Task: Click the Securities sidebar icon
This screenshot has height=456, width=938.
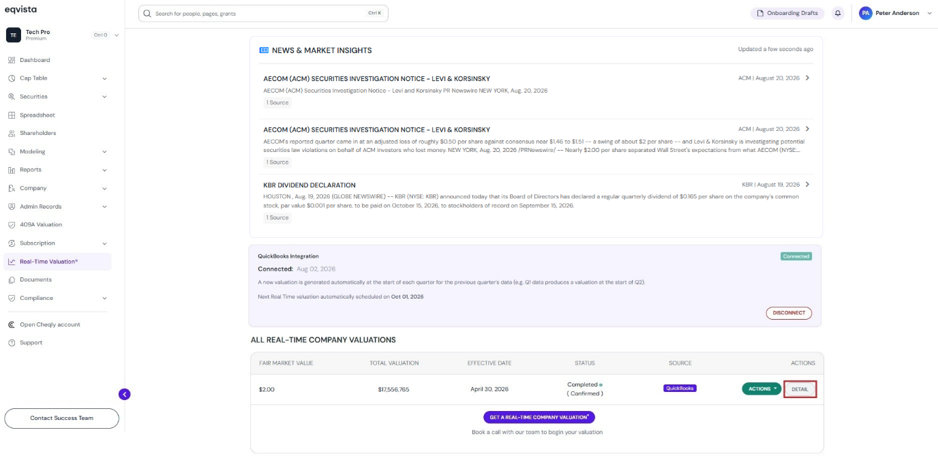Action: [12, 96]
